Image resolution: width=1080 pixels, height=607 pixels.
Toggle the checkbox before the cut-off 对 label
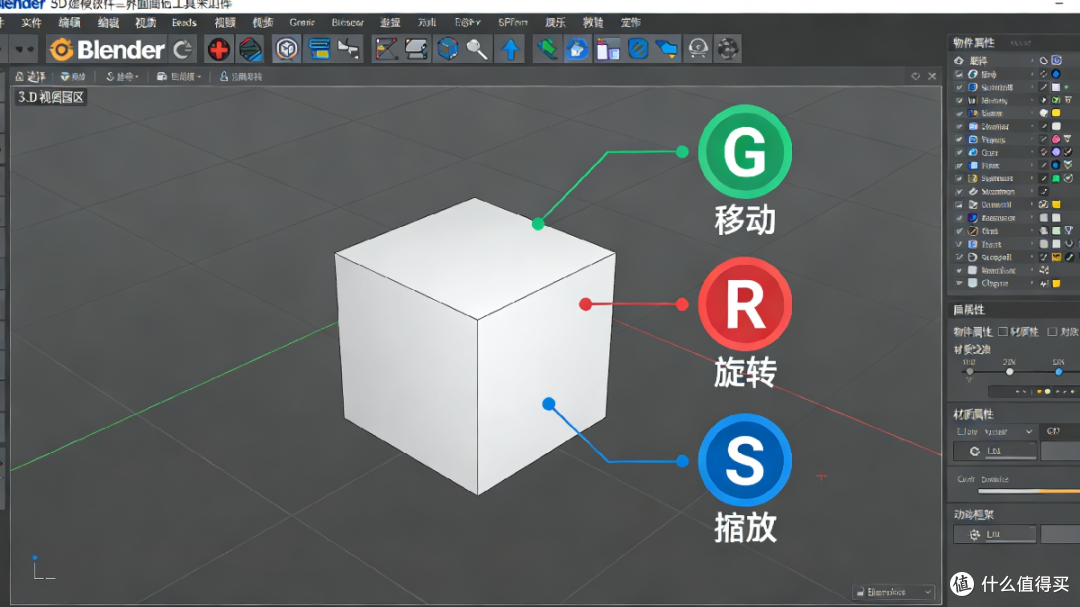(1052, 332)
